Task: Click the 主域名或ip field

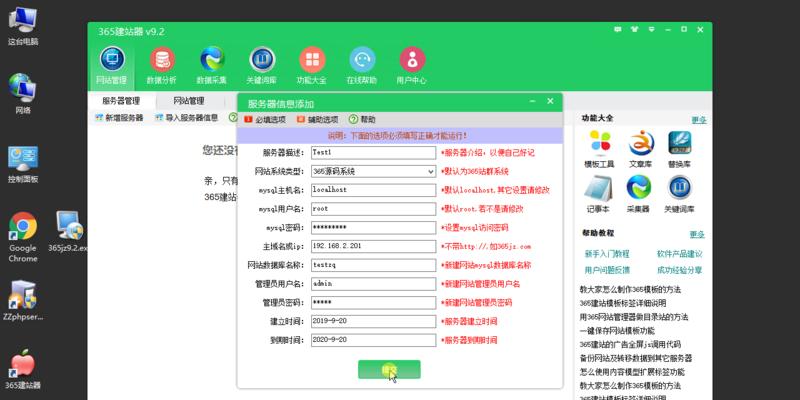Action: 373,246
